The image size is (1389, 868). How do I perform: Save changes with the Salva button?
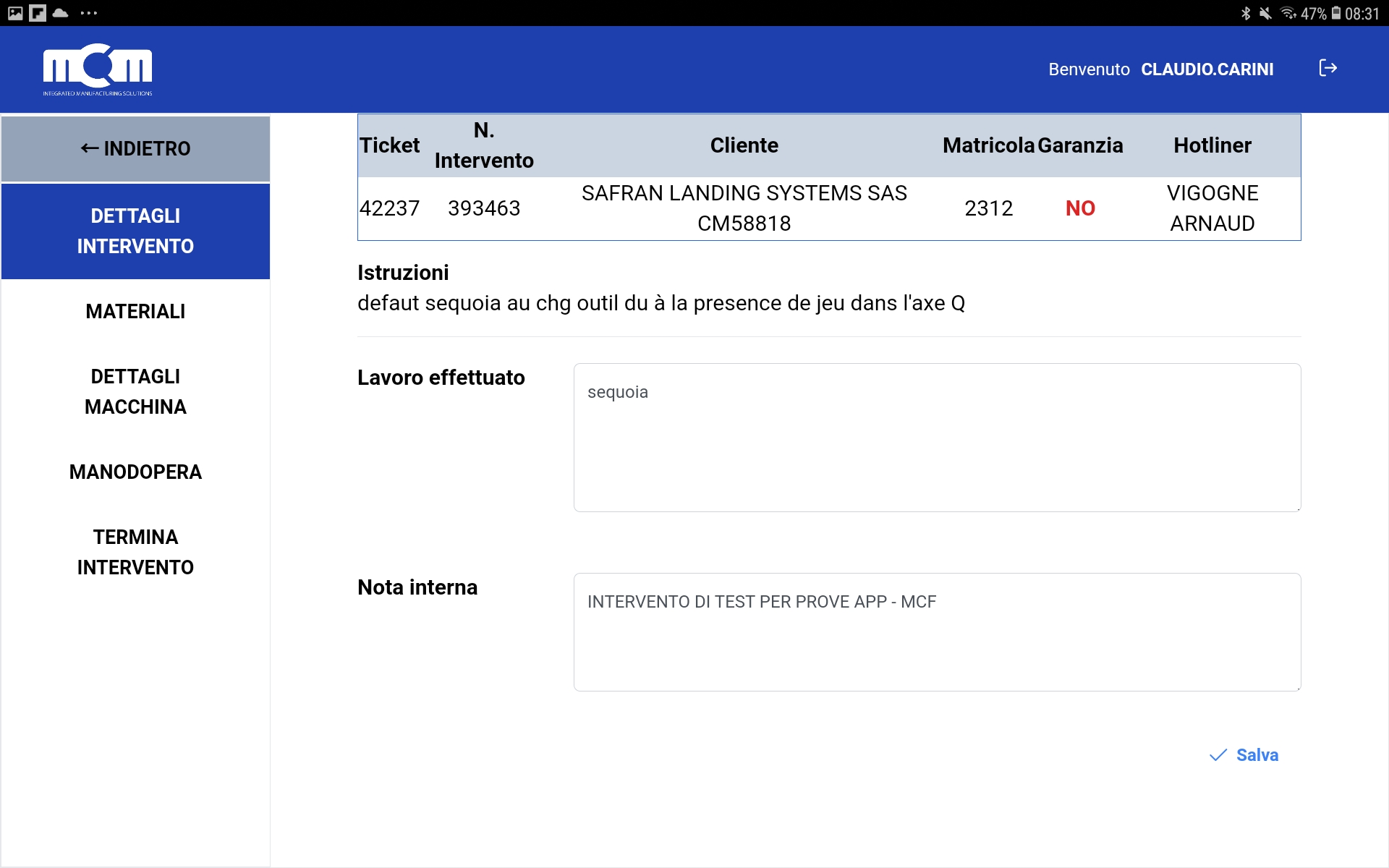click(1244, 755)
